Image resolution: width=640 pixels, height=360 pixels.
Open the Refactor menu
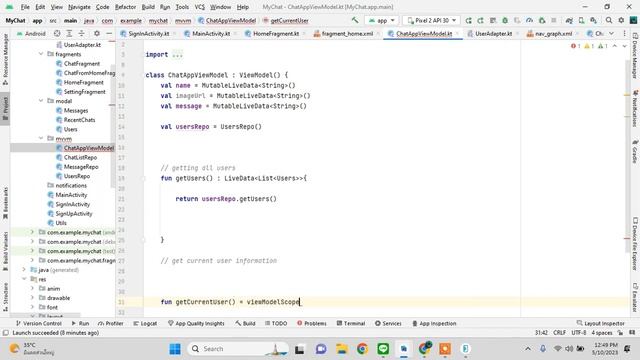[x=125, y=7]
